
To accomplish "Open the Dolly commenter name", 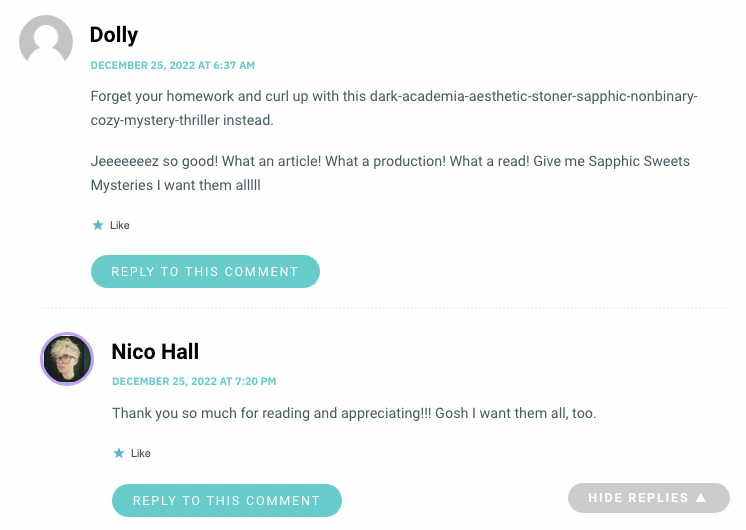I will pyautogui.click(x=114, y=35).
